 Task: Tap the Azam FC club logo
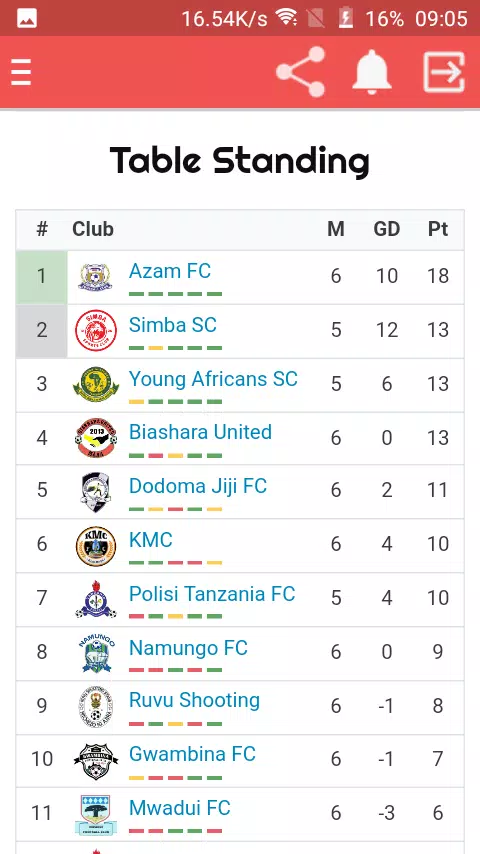coord(95,277)
